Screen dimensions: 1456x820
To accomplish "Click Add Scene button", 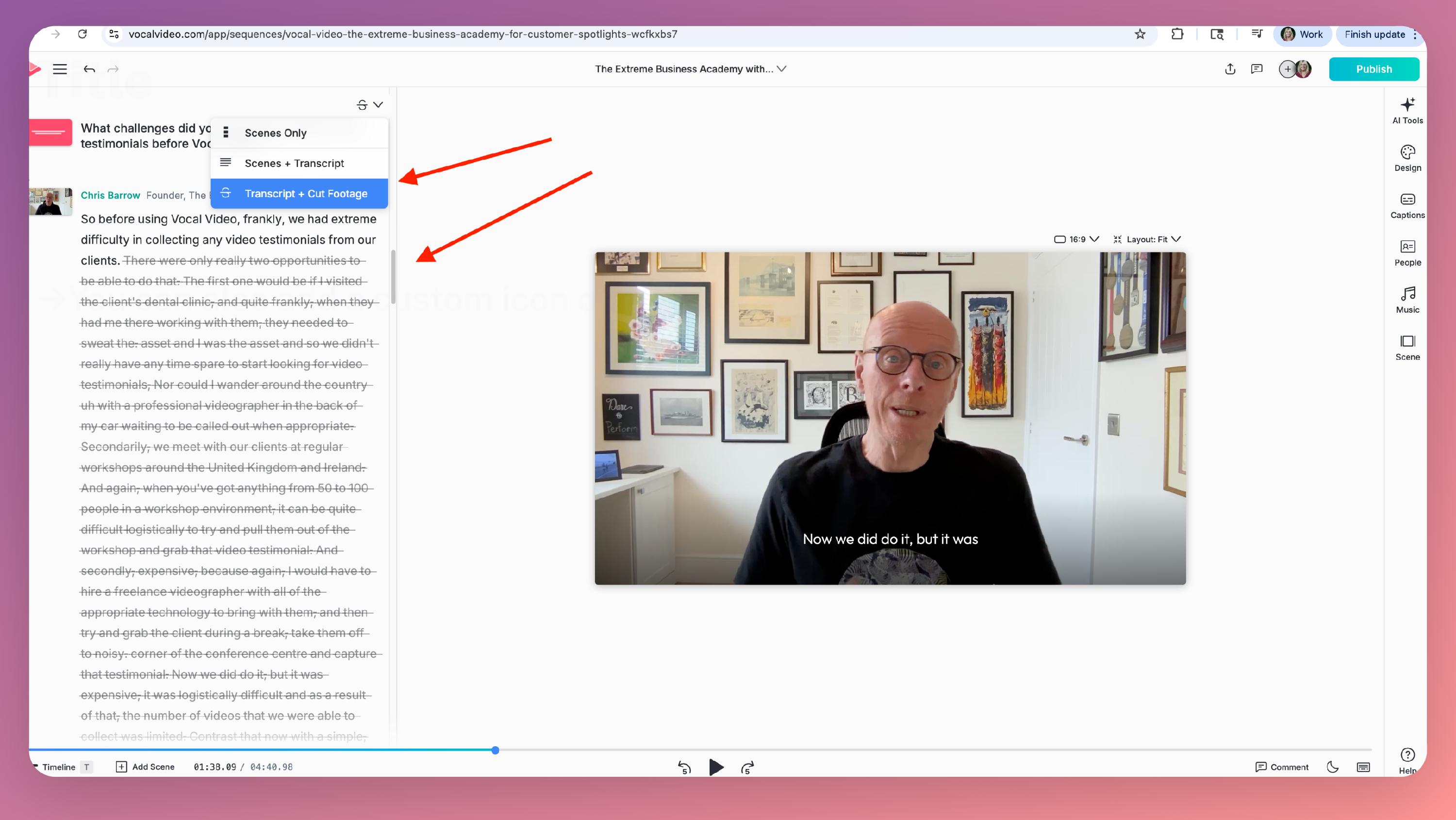I will click(x=145, y=767).
